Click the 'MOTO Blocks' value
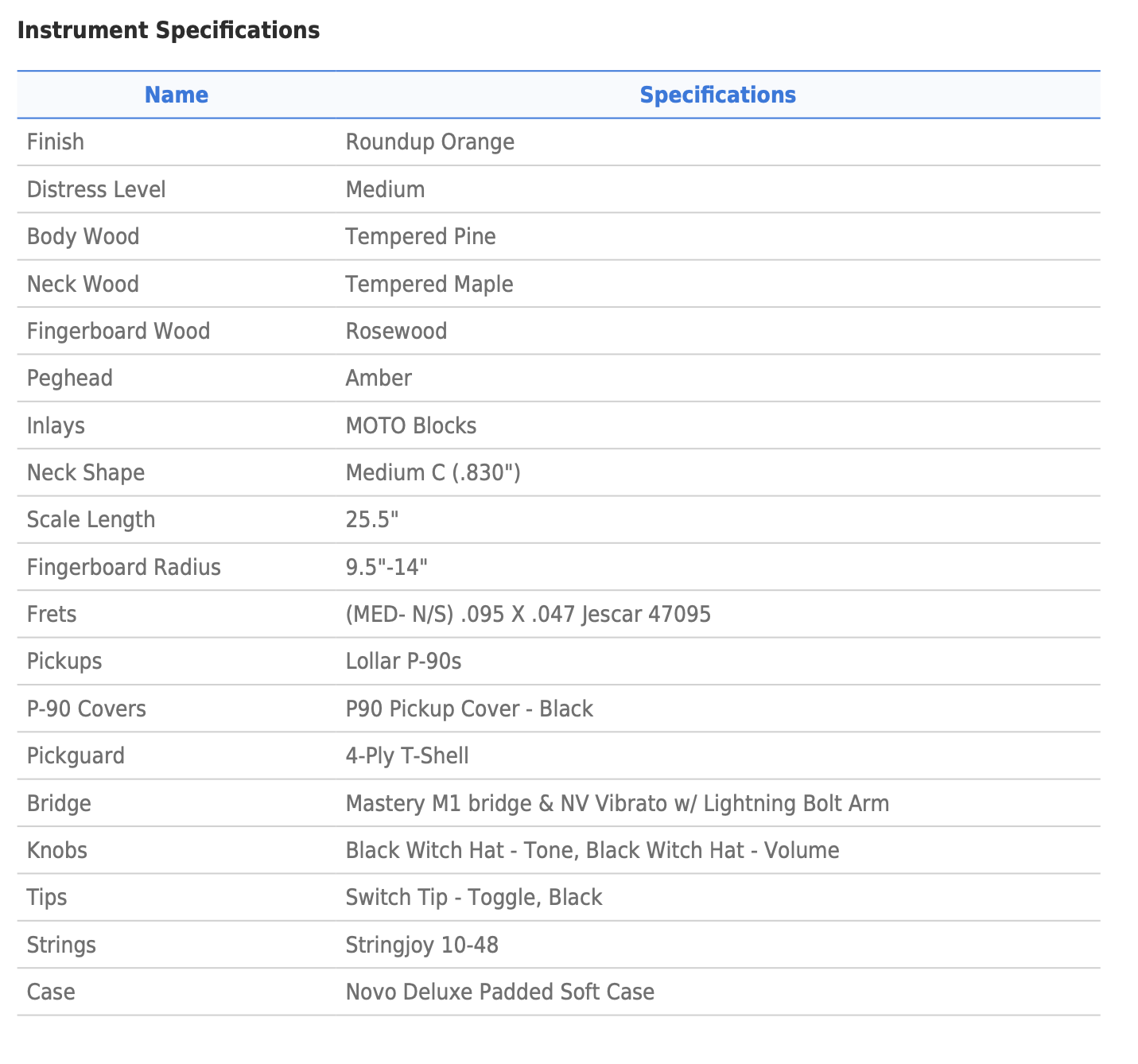Image resolution: width=1138 pixels, height=1064 pixels. pyautogui.click(x=411, y=425)
